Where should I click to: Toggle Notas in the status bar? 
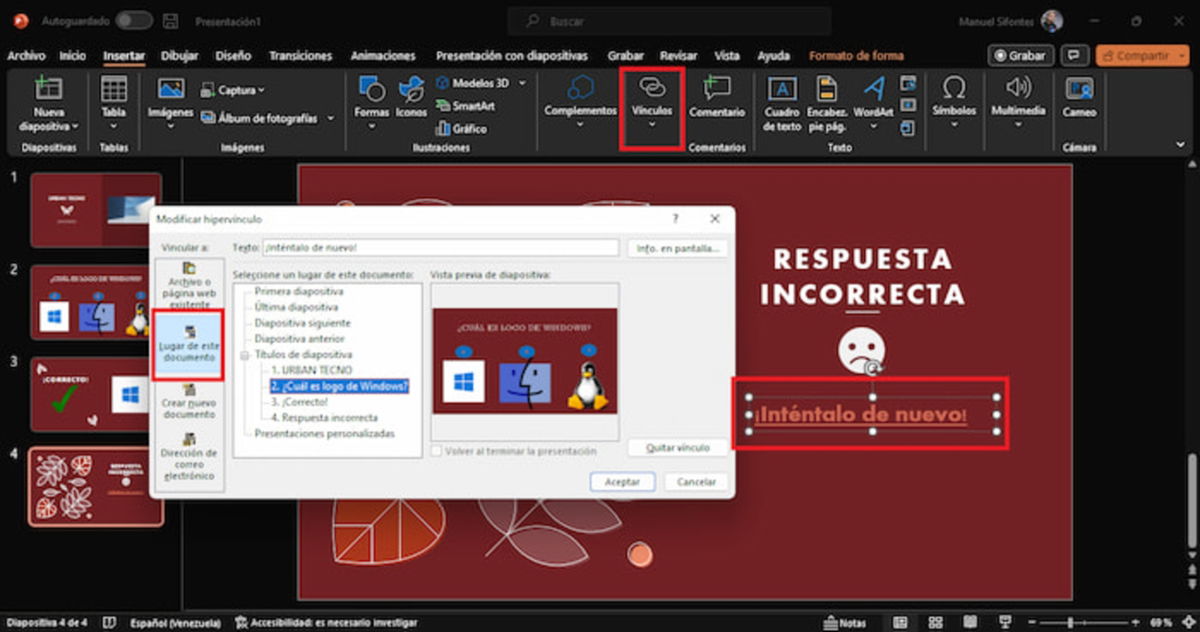pyautogui.click(x=845, y=621)
